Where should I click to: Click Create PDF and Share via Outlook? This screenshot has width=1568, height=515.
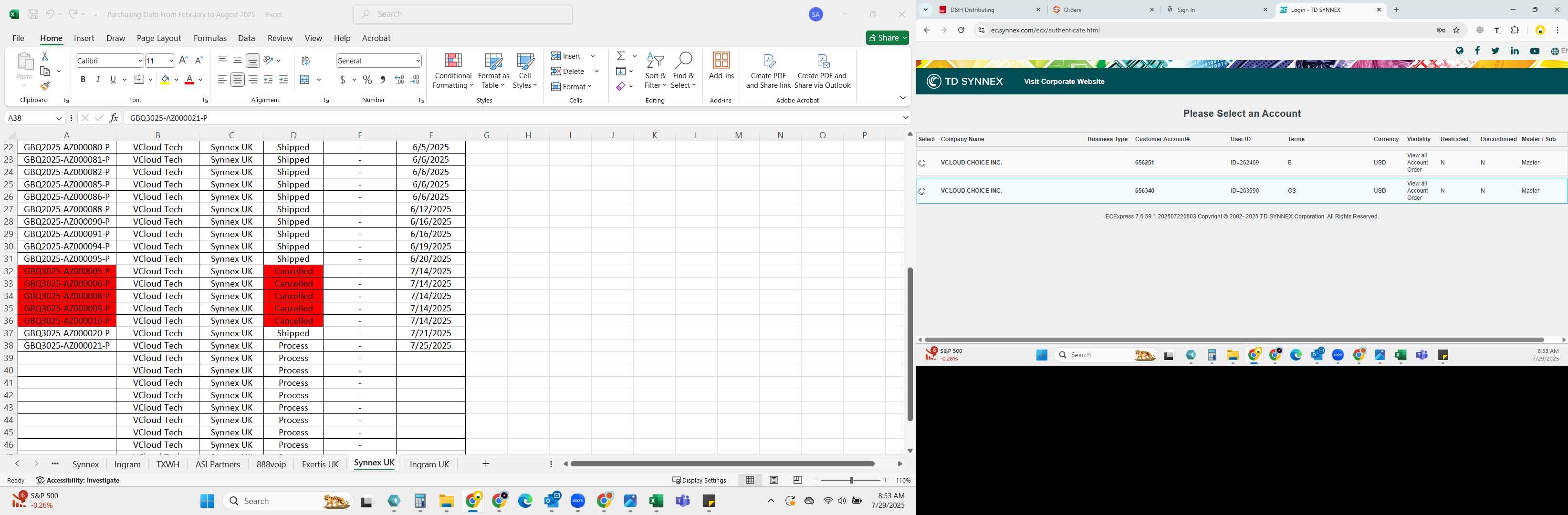(822, 71)
